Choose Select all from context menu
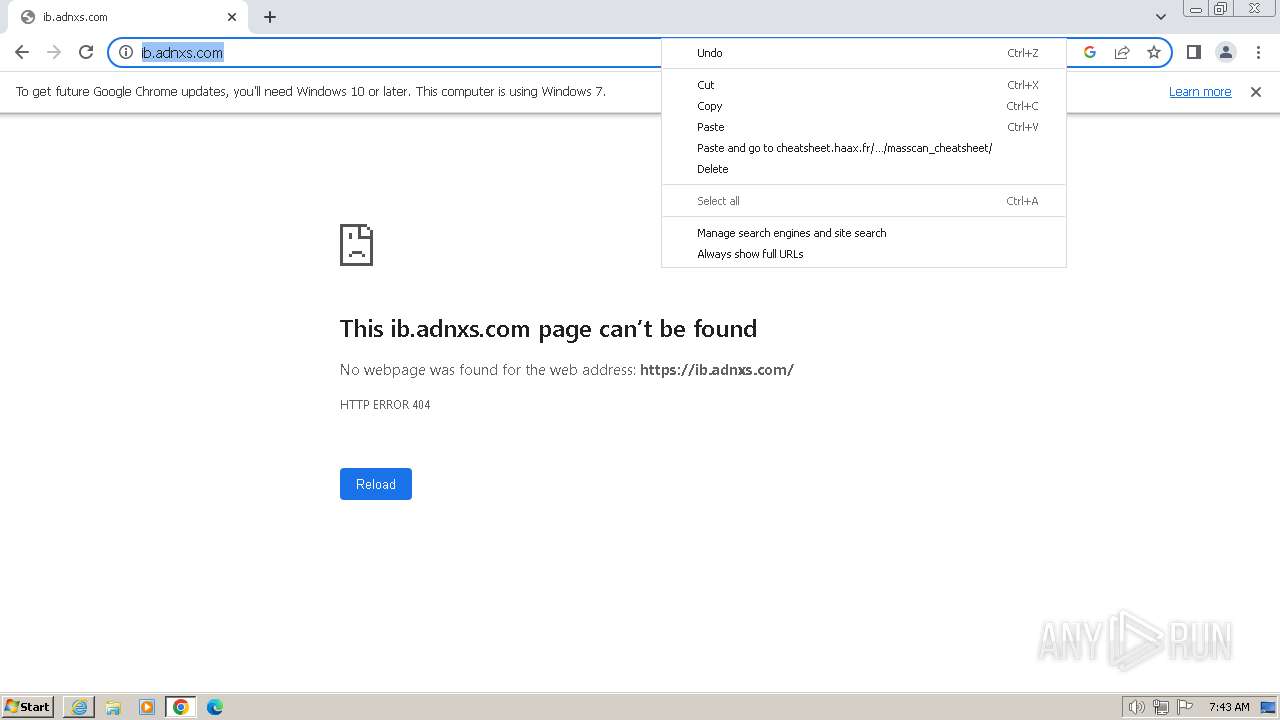Screen dimensions: 1280x720 [x=864, y=201]
